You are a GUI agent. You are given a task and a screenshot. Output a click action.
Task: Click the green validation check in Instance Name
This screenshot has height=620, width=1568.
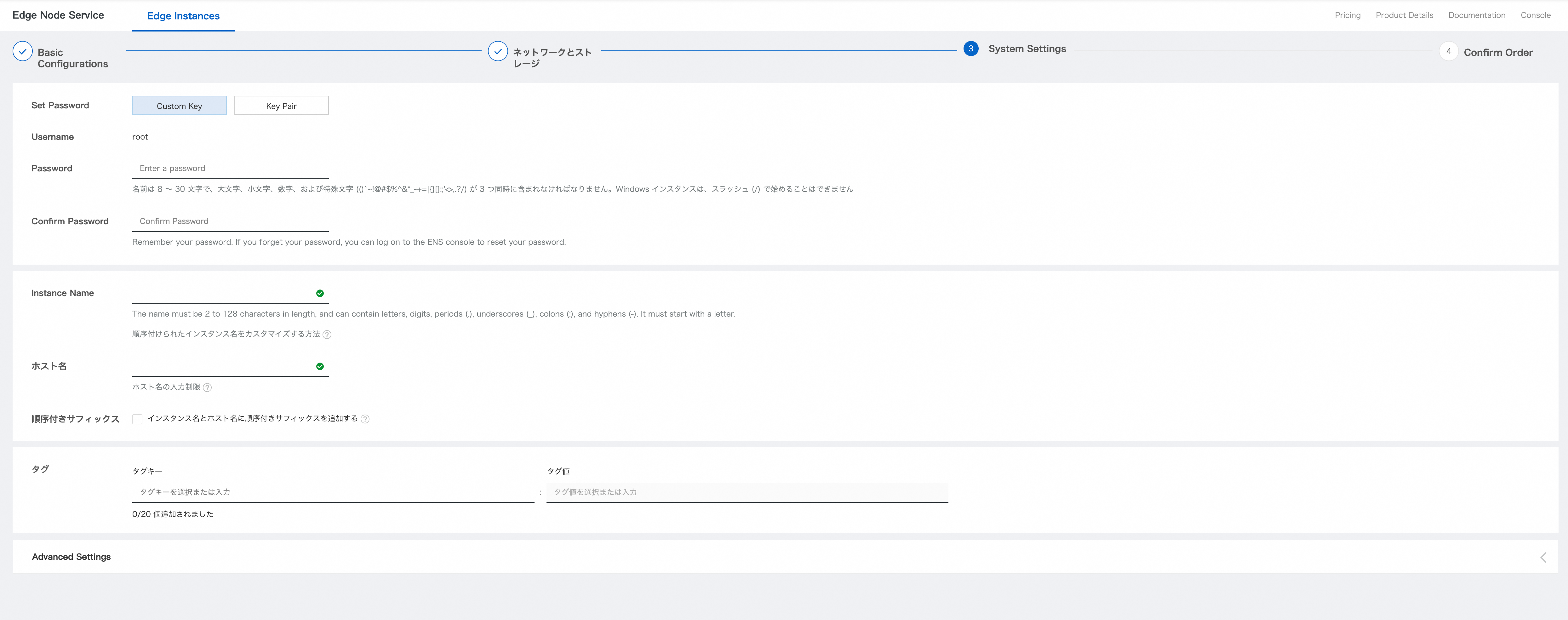[x=320, y=294]
